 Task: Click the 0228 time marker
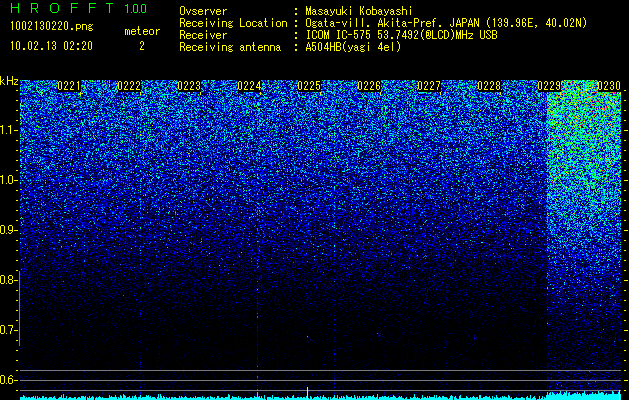(x=489, y=86)
